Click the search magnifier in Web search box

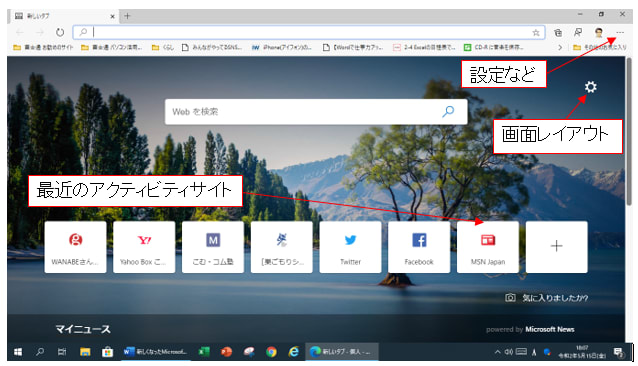tap(448, 111)
